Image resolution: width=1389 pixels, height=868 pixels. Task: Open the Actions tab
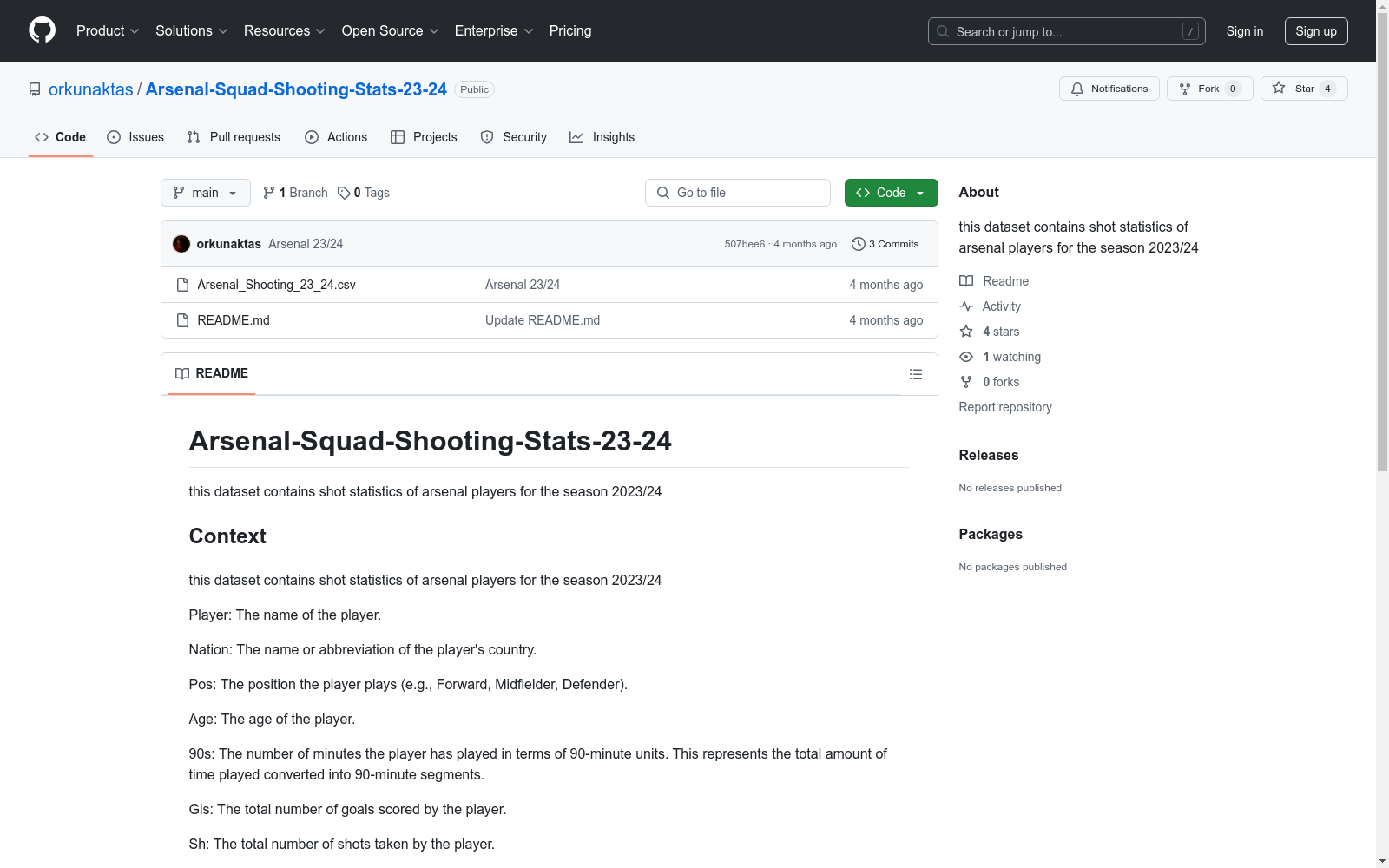click(x=336, y=137)
